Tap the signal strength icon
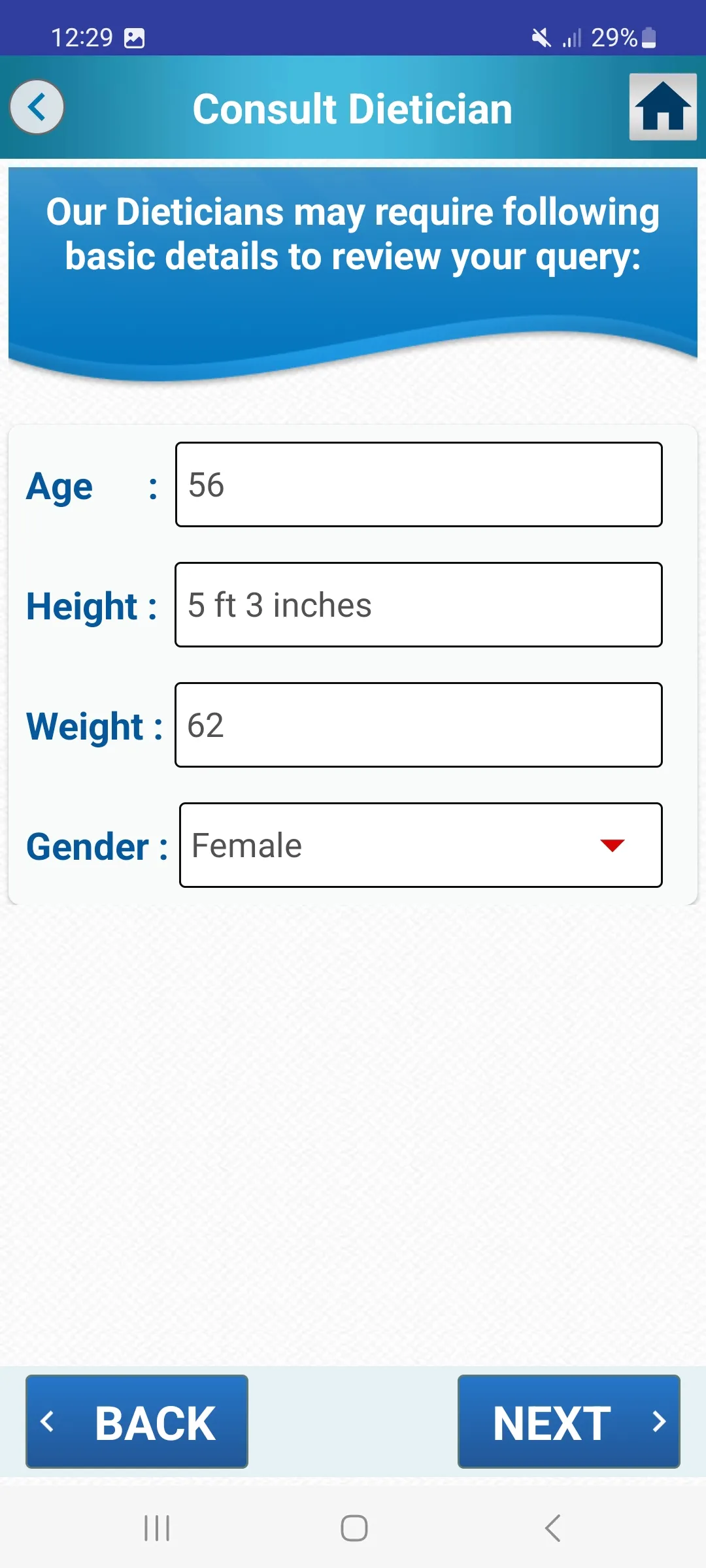706x1568 pixels. click(572, 38)
